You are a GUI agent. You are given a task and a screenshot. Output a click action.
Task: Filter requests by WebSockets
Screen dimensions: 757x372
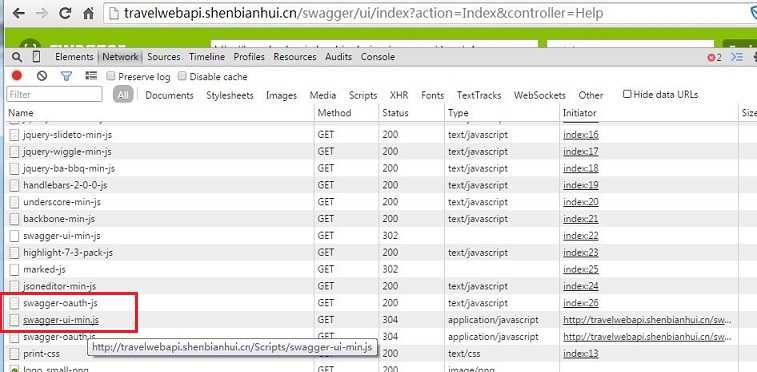540,96
